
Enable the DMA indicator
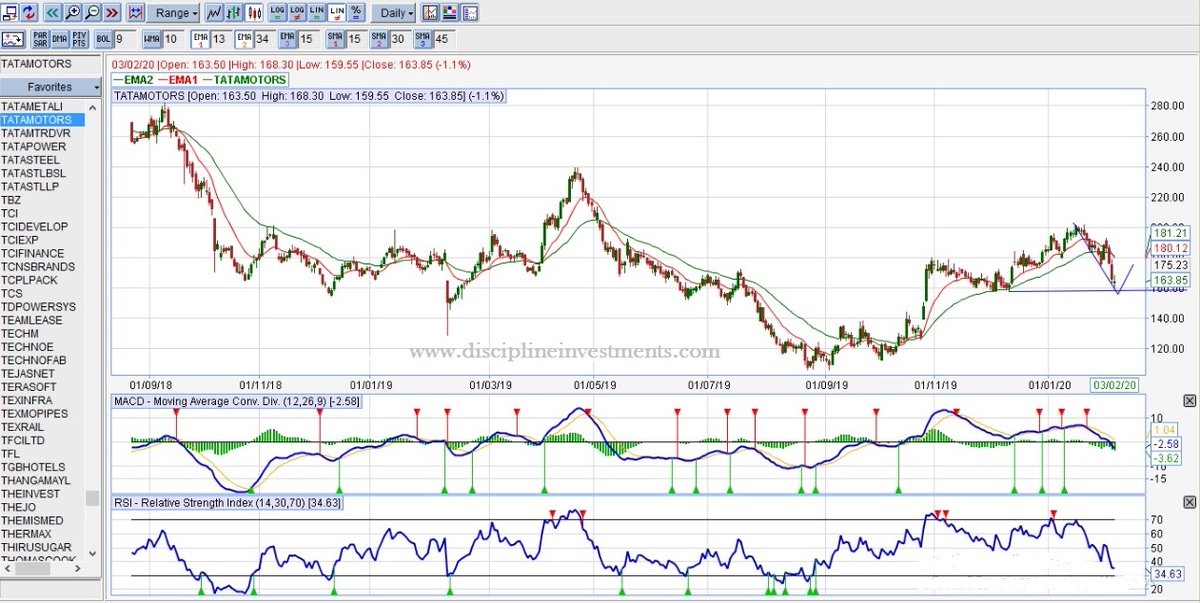[x=60, y=39]
